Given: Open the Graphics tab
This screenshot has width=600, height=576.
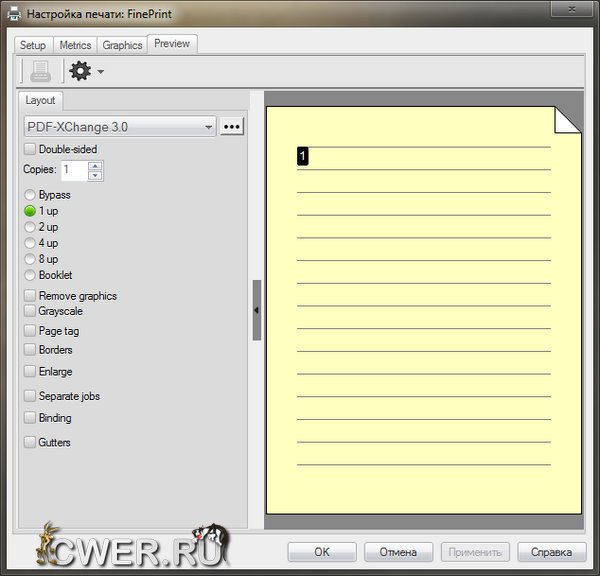Looking at the screenshot, I should (x=122, y=45).
